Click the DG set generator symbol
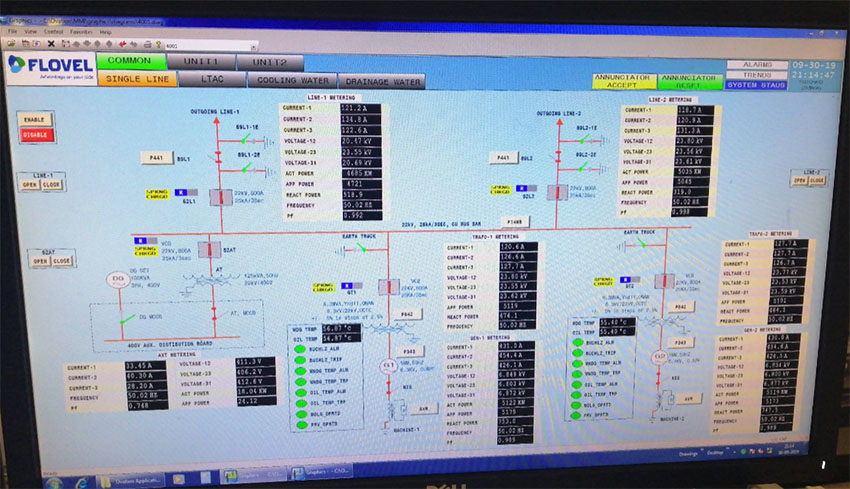This screenshot has width=850, height=489. point(117,277)
